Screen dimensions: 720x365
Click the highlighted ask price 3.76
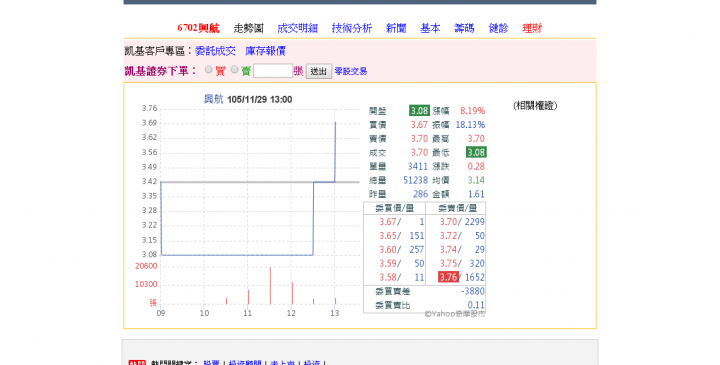448,277
